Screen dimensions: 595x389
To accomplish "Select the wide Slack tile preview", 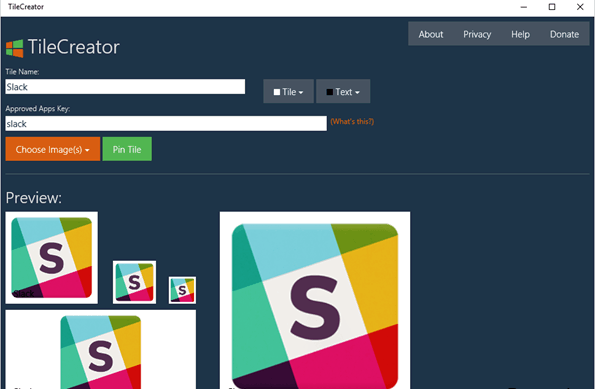I will click(x=101, y=350).
